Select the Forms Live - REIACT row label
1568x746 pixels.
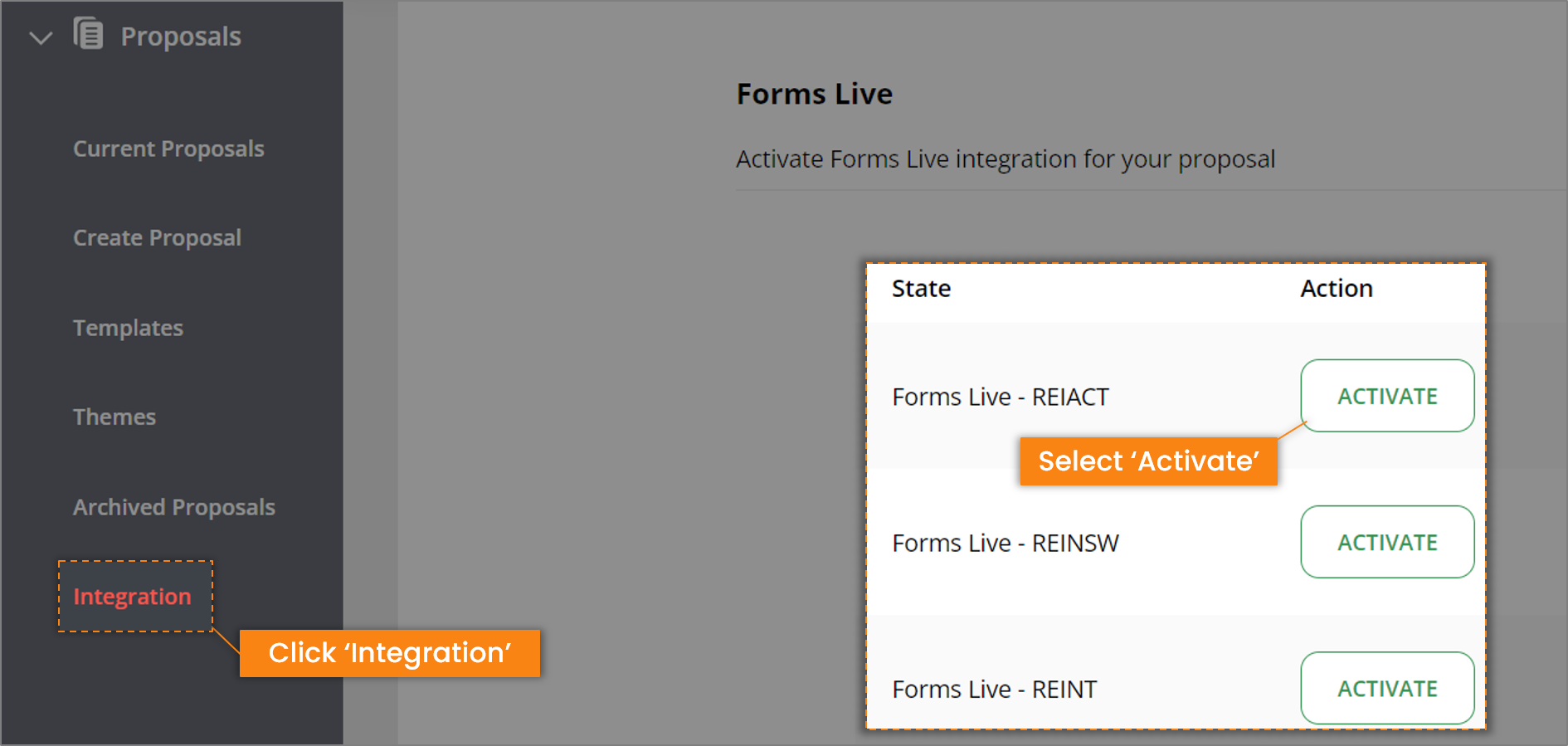click(1000, 396)
